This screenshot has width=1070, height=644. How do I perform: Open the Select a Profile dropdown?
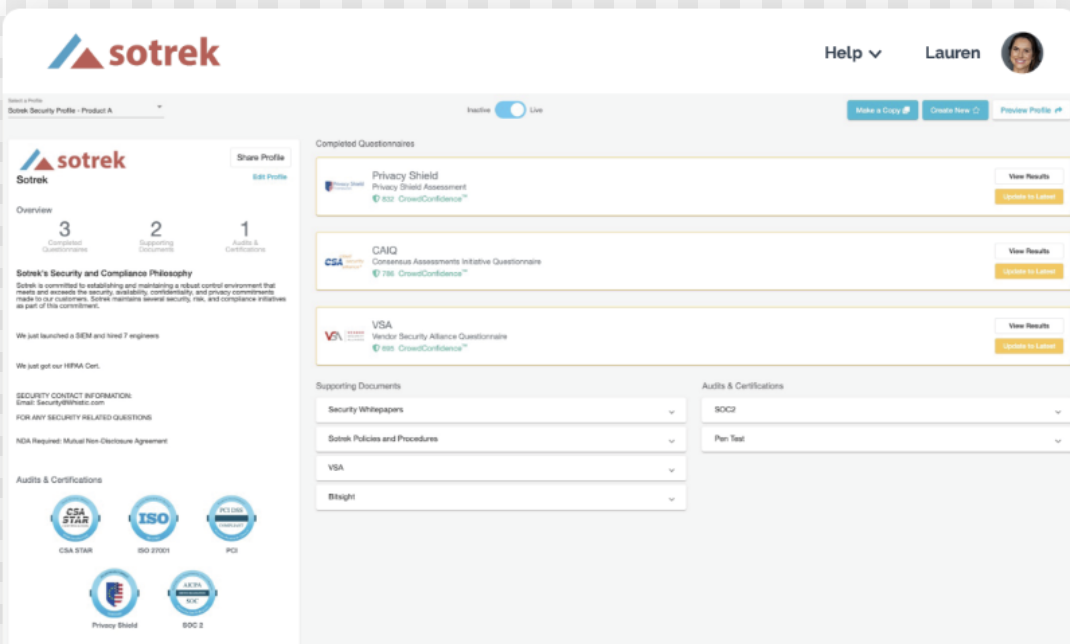[x=85, y=107]
